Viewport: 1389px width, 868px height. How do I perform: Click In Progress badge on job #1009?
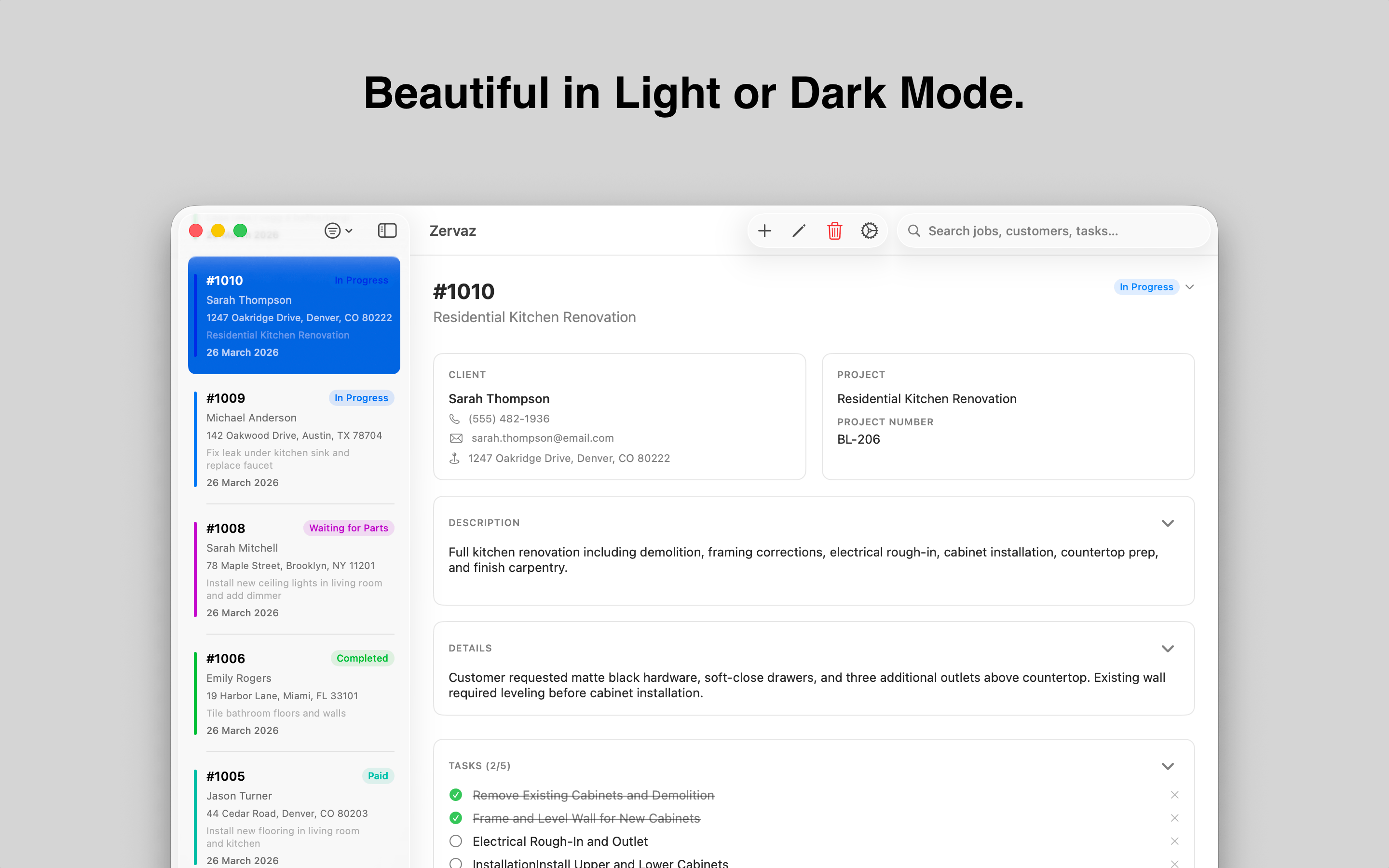click(x=361, y=398)
